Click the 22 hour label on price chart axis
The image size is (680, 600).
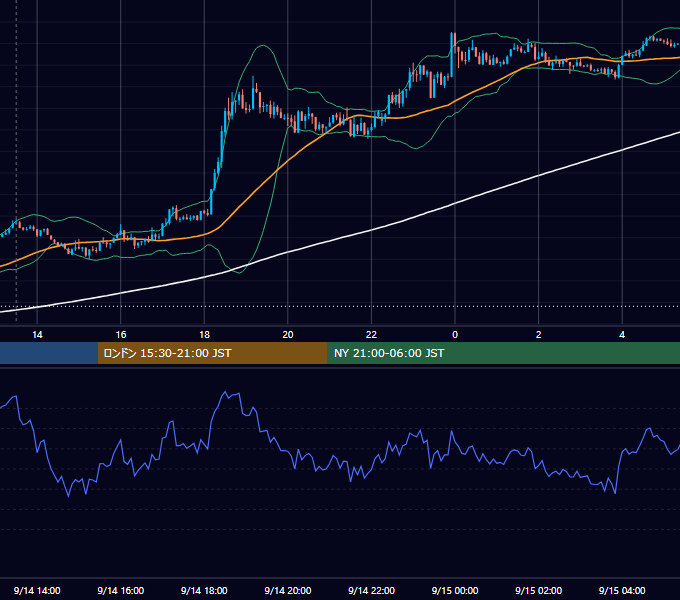point(371,335)
